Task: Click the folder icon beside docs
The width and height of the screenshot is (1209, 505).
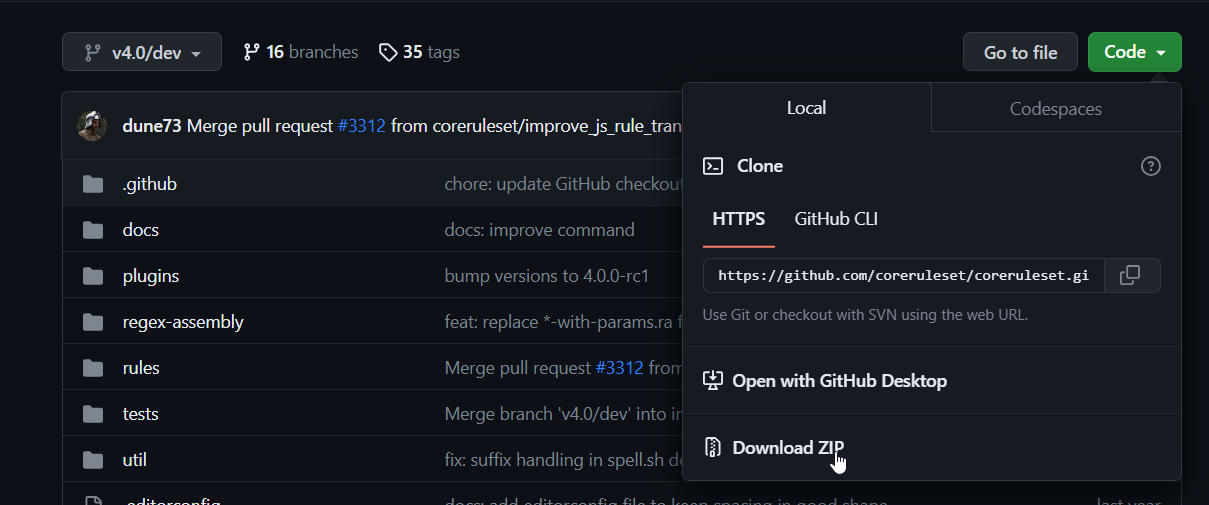Action: click(x=93, y=230)
